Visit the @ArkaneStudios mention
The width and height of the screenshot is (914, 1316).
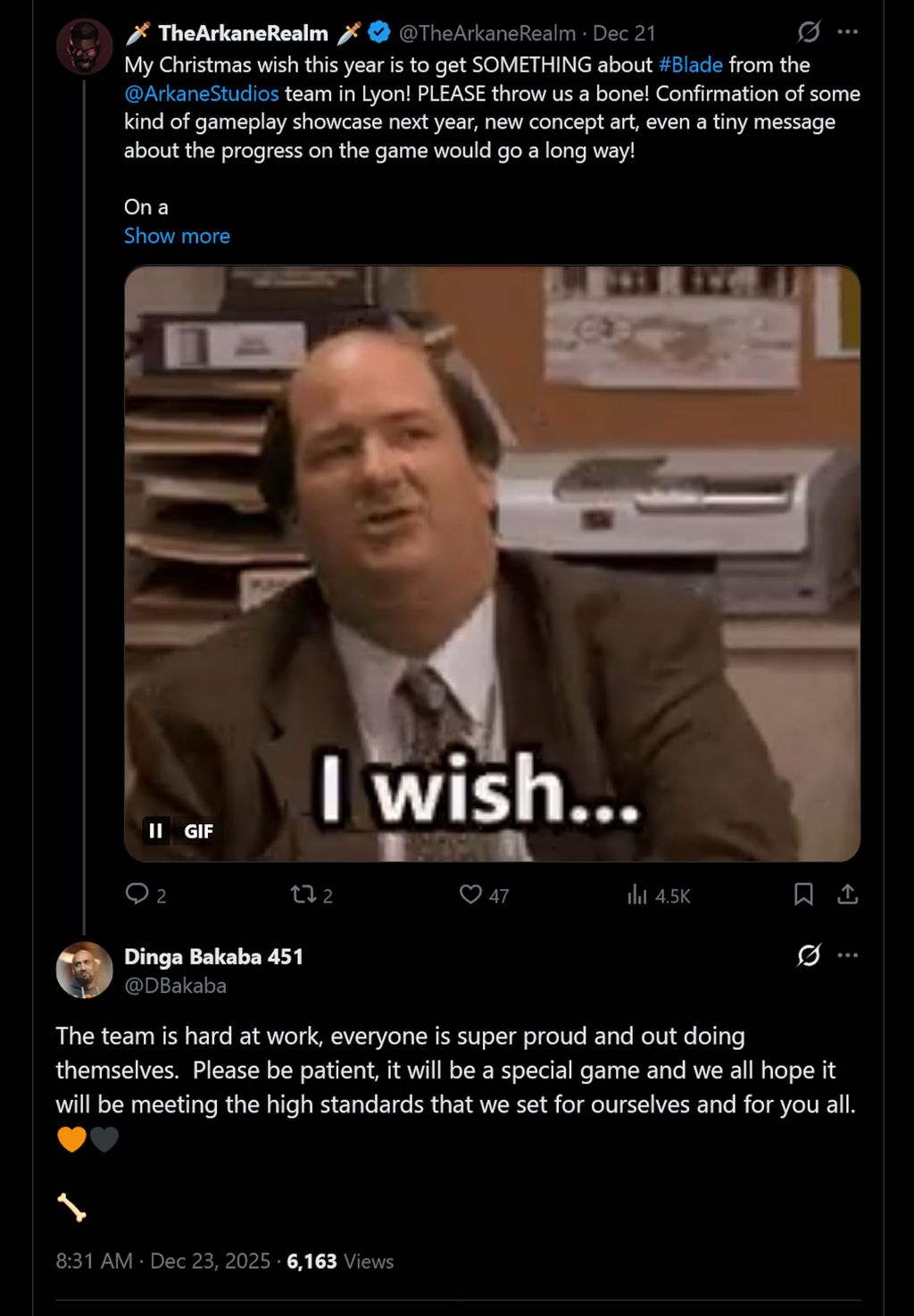pos(202,94)
